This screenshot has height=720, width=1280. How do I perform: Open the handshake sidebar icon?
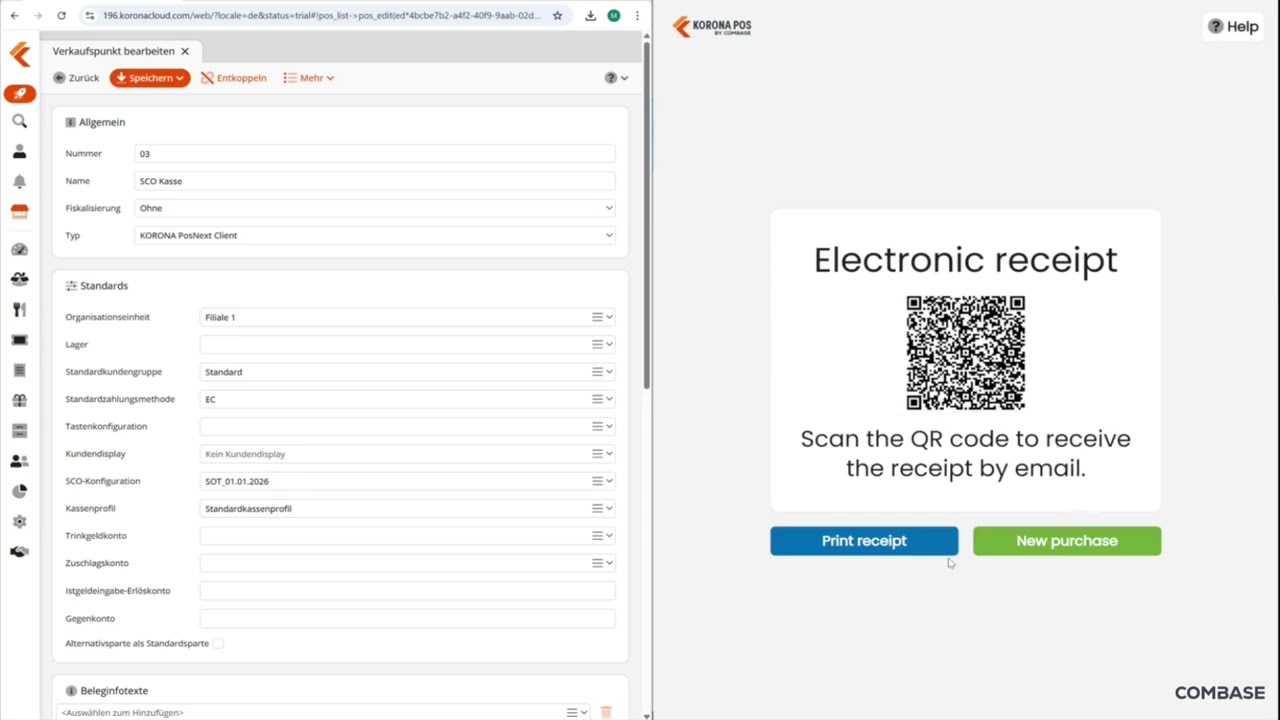click(19, 552)
